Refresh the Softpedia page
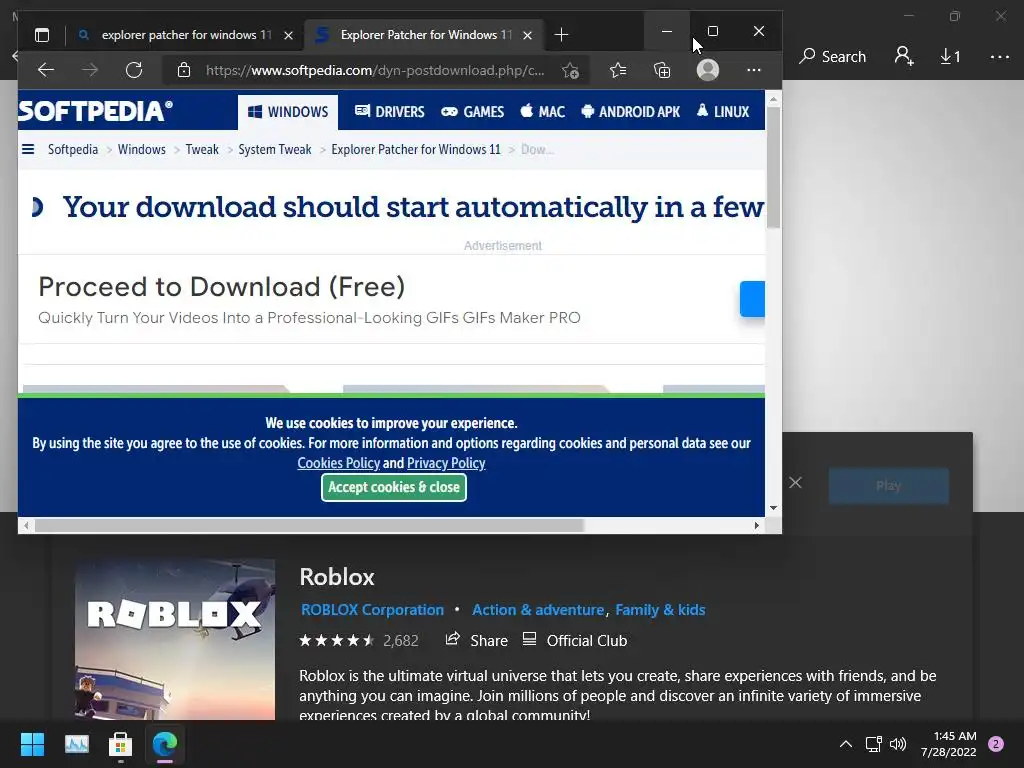Viewport: 1024px width, 768px height. pyautogui.click(x=134, y=70)
